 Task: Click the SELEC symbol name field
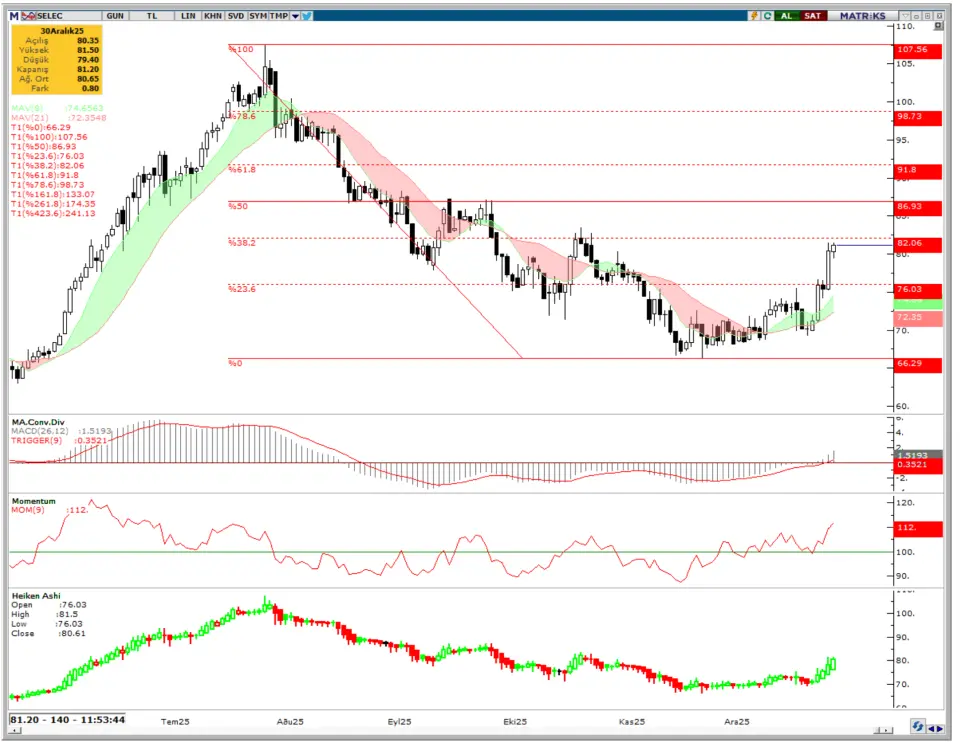(x=52, y=16)
